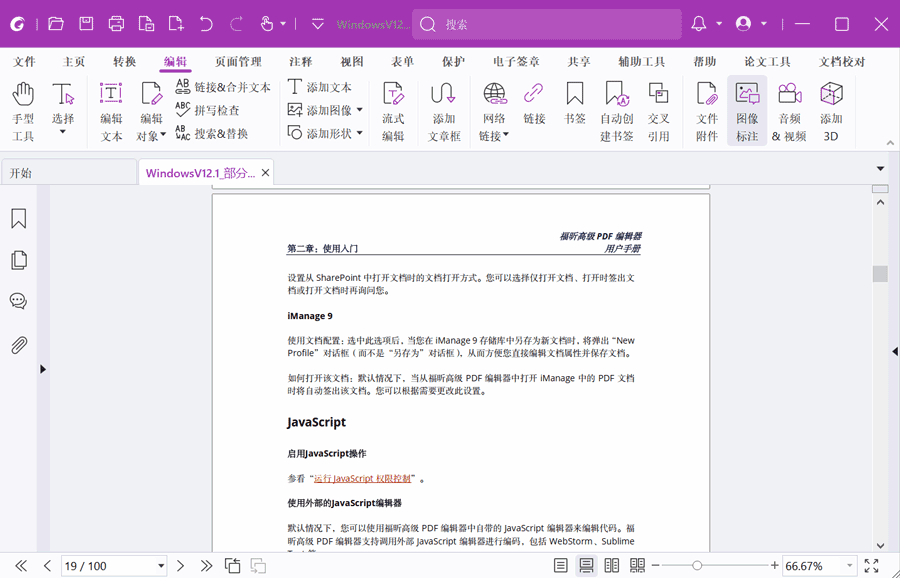The height and width of the screenshot is (578, 900).
Task: Switch to the 注释 ribbon tab
Action: pyautogui.click(x=301, y=61)
